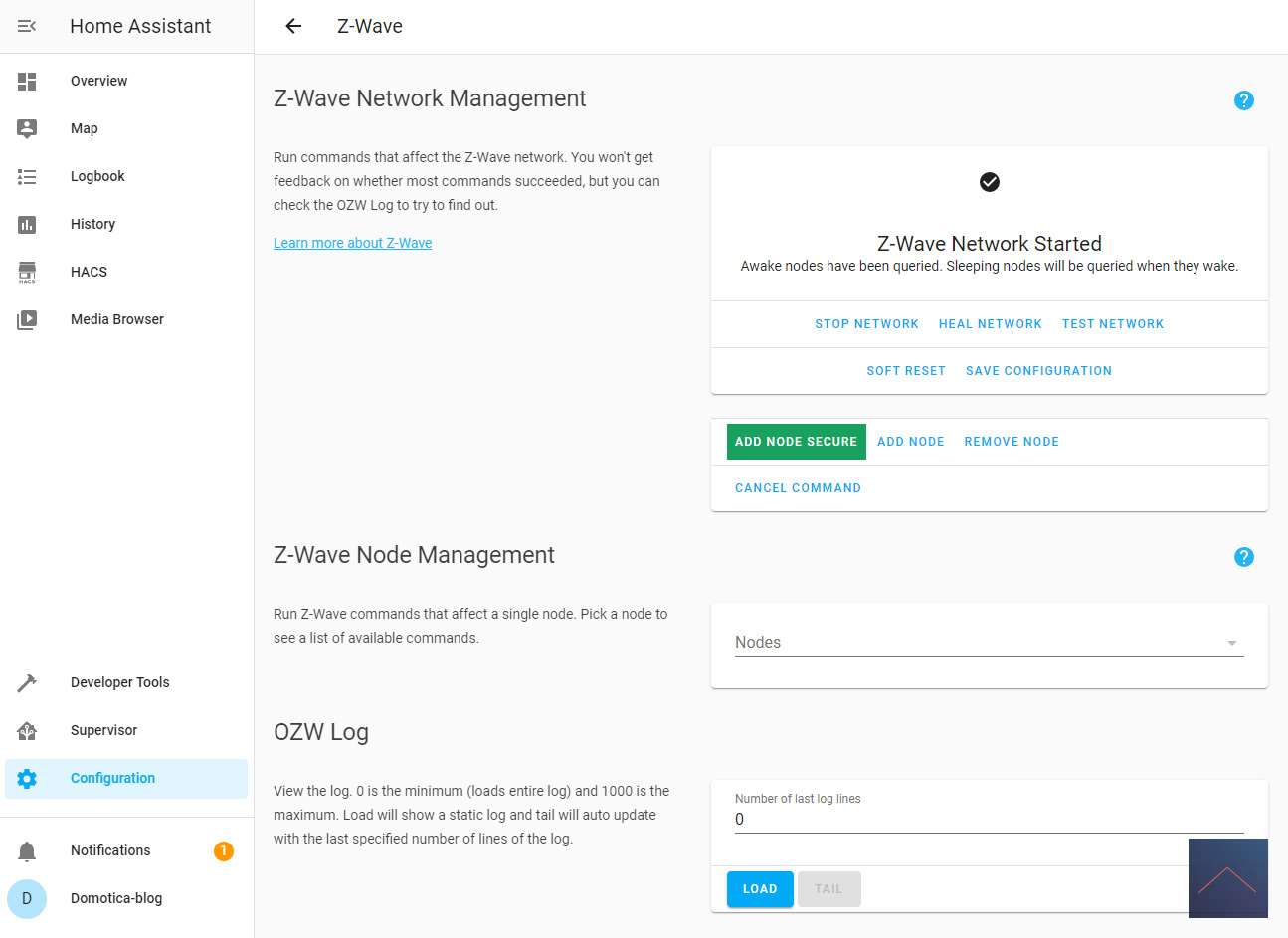Open the Logbook from the sidebar
The height and width of the screenshot is (938, 1288).
[97, 176]
